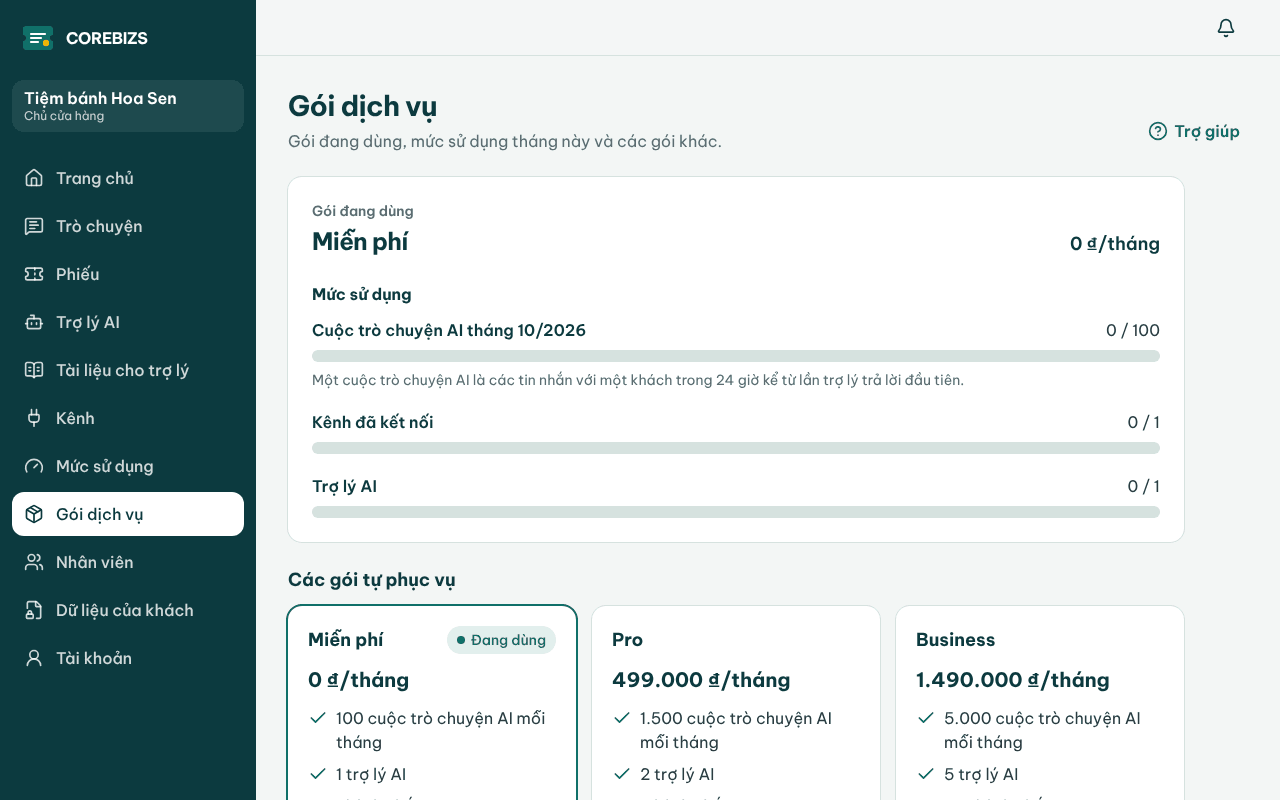Click the Phiếu ticket icon
1280x800 pixels.
coord(34,274)
